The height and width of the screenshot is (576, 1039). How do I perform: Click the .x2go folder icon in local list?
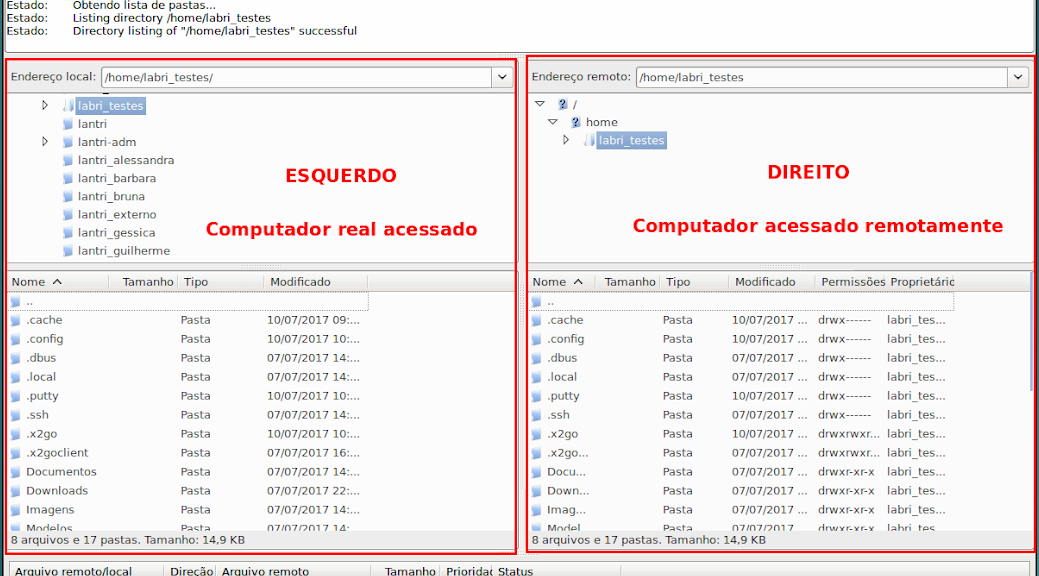pos(15,434)
